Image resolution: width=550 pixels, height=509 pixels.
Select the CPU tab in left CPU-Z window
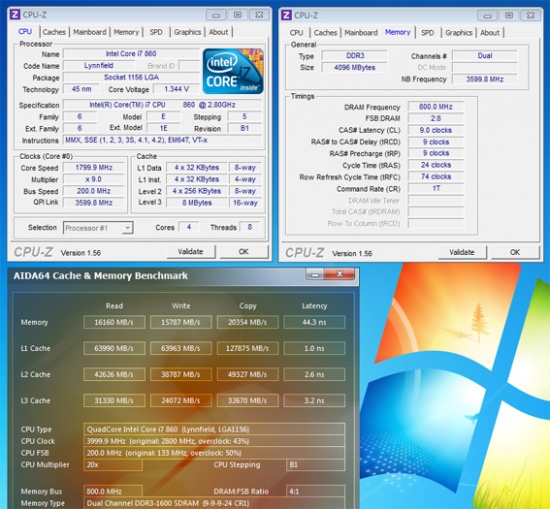(x=25, y=32)
